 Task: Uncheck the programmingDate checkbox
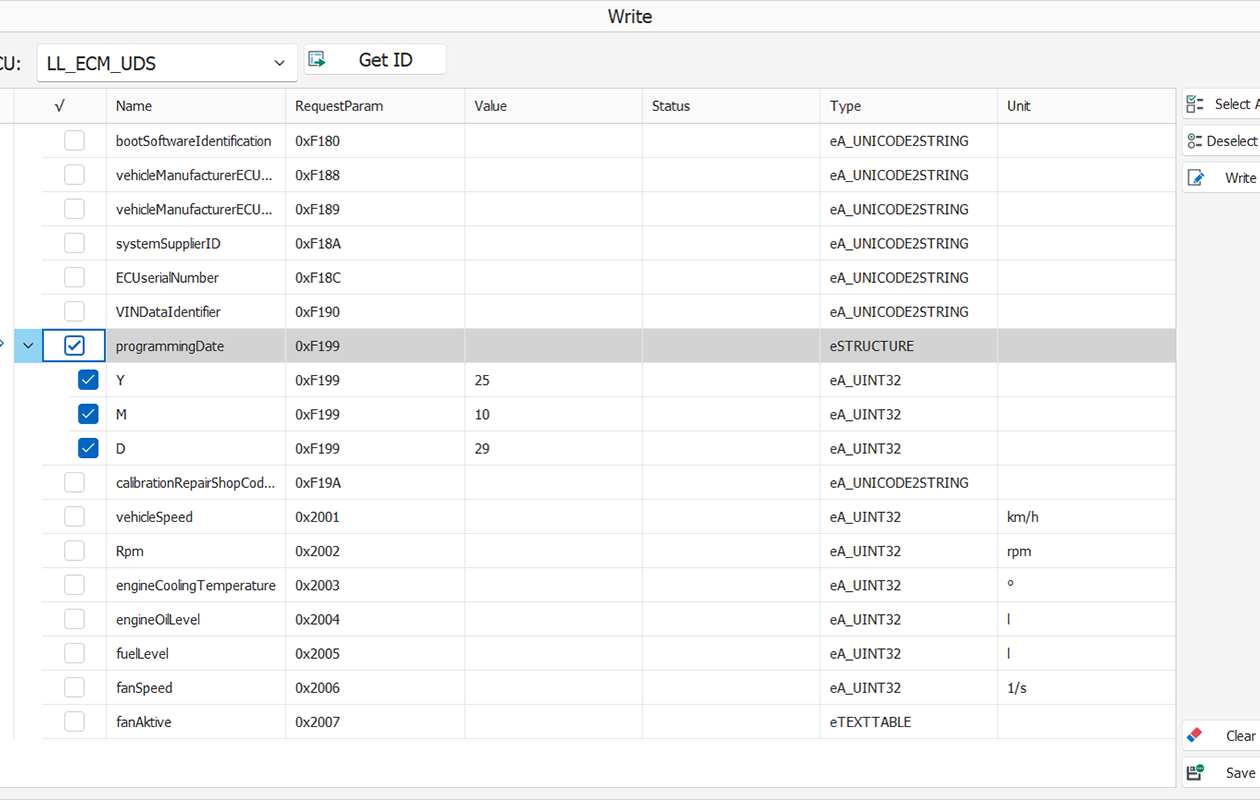[x=74, y=346]
